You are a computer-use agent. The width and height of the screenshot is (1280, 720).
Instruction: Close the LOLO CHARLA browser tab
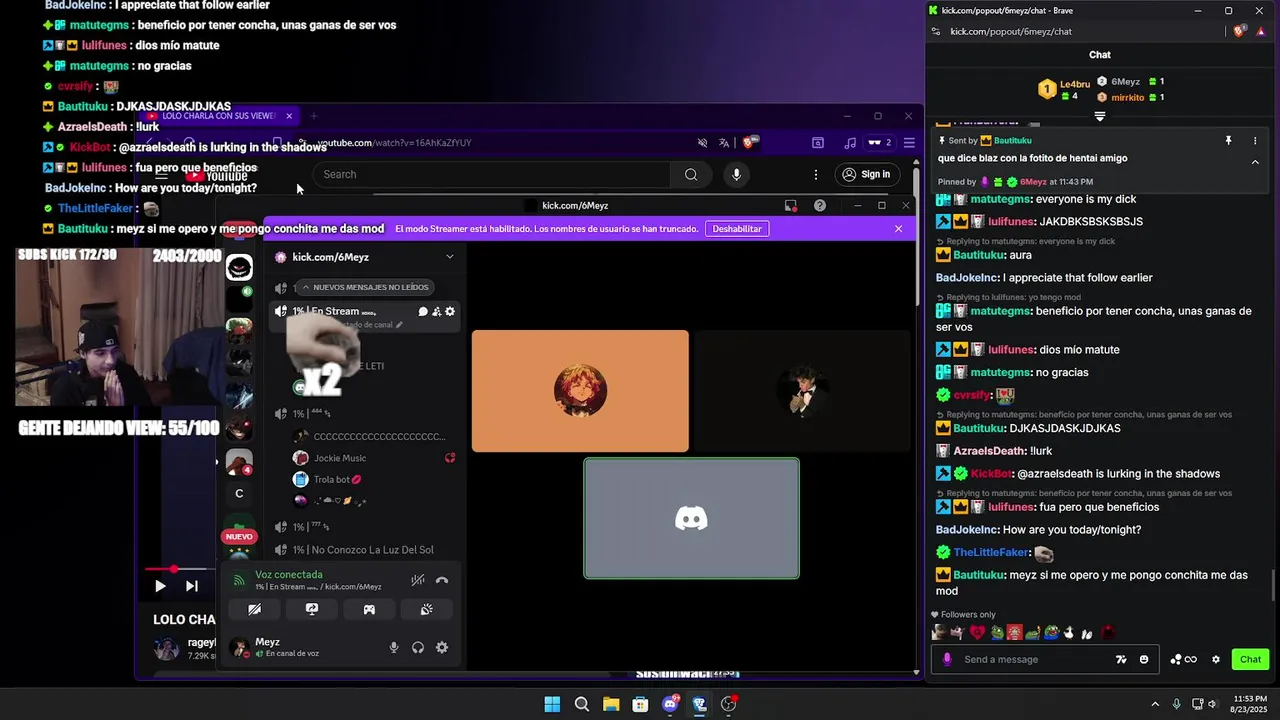coord(289,116)
